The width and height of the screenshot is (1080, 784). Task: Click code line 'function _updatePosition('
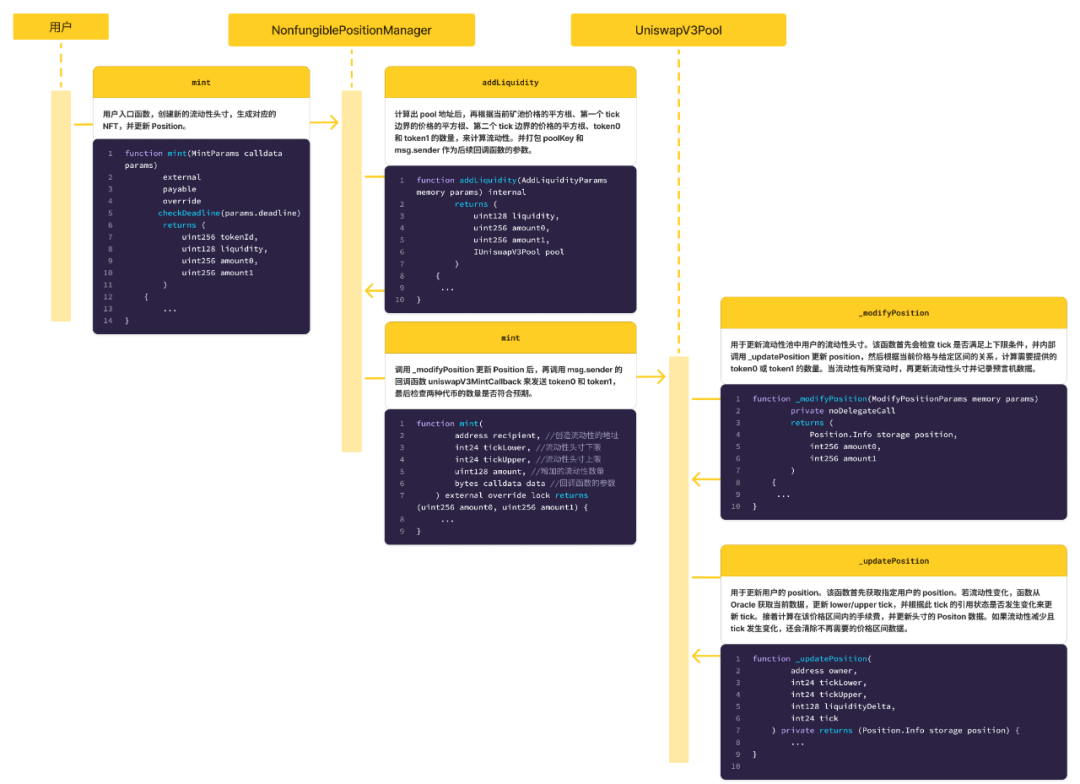tap(811, 659)
